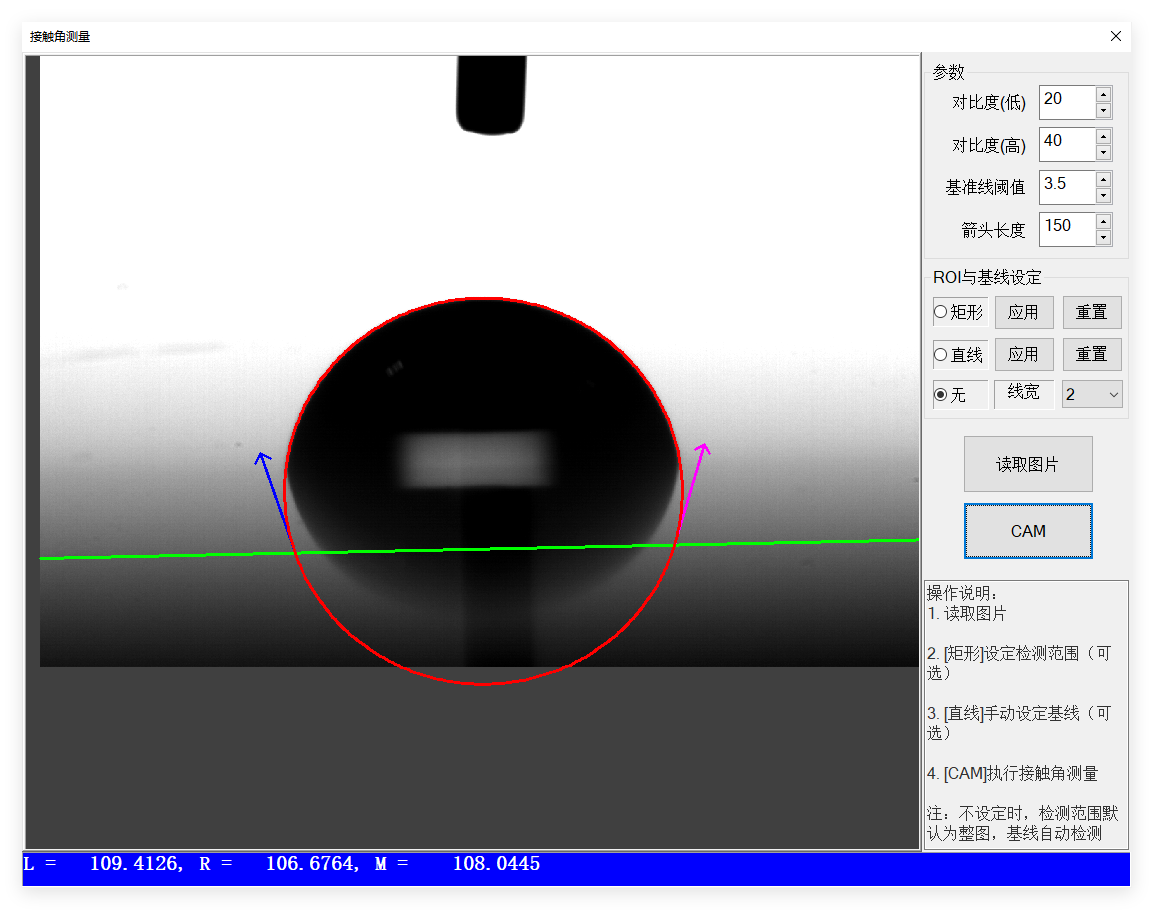This screenshot has height=910, width=1154.
Task: Increase the 对比度(低) value with up arrow
Action: pyautogui.click(x=1103, y=94)
